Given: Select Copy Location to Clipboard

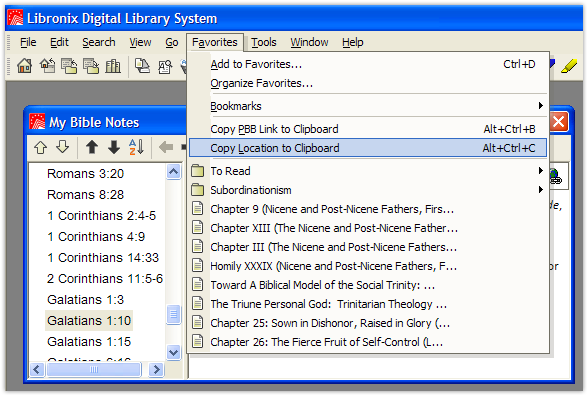Looking at the screenshot, I should pos(368,148).
